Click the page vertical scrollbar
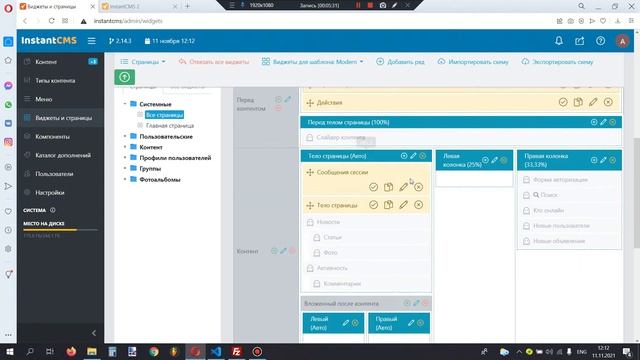 tap(636, 193)
